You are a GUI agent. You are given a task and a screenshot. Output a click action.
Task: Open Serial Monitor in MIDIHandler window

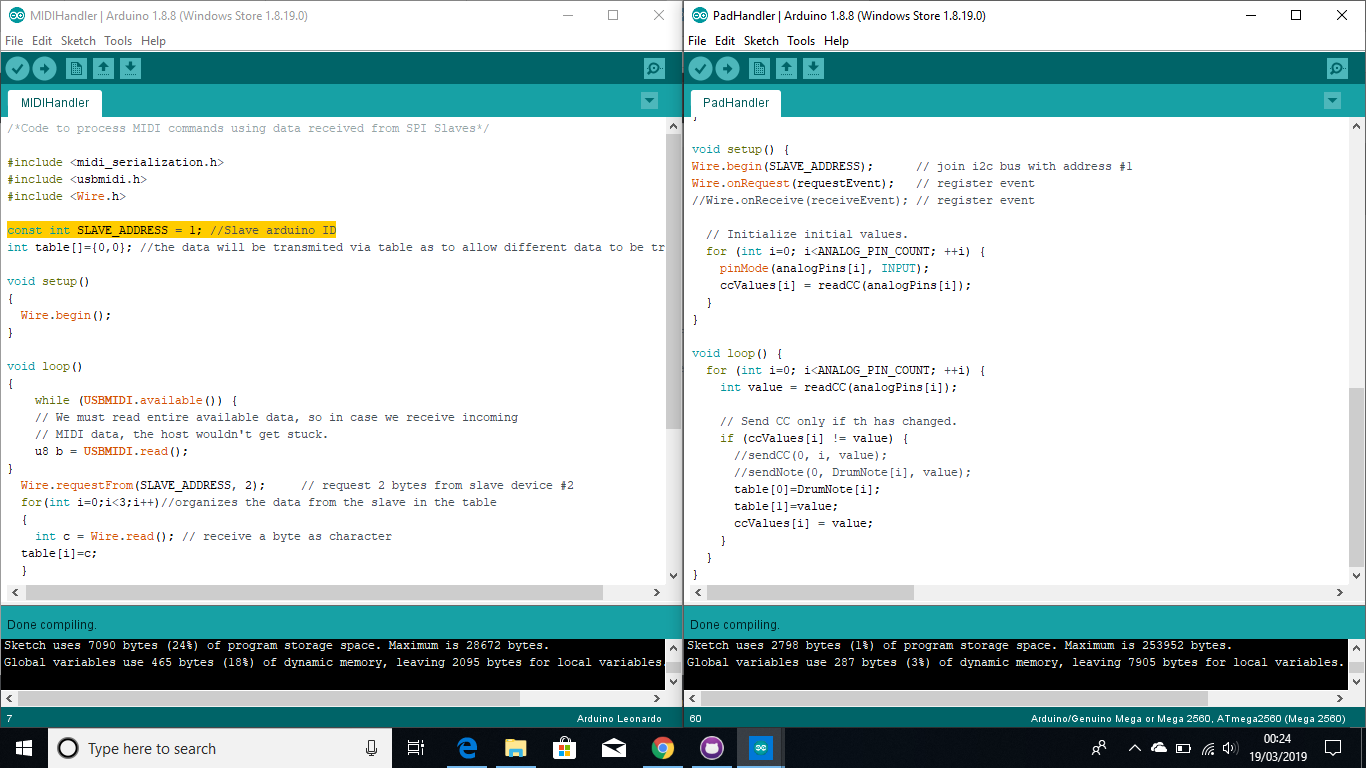tap(654, 68)
